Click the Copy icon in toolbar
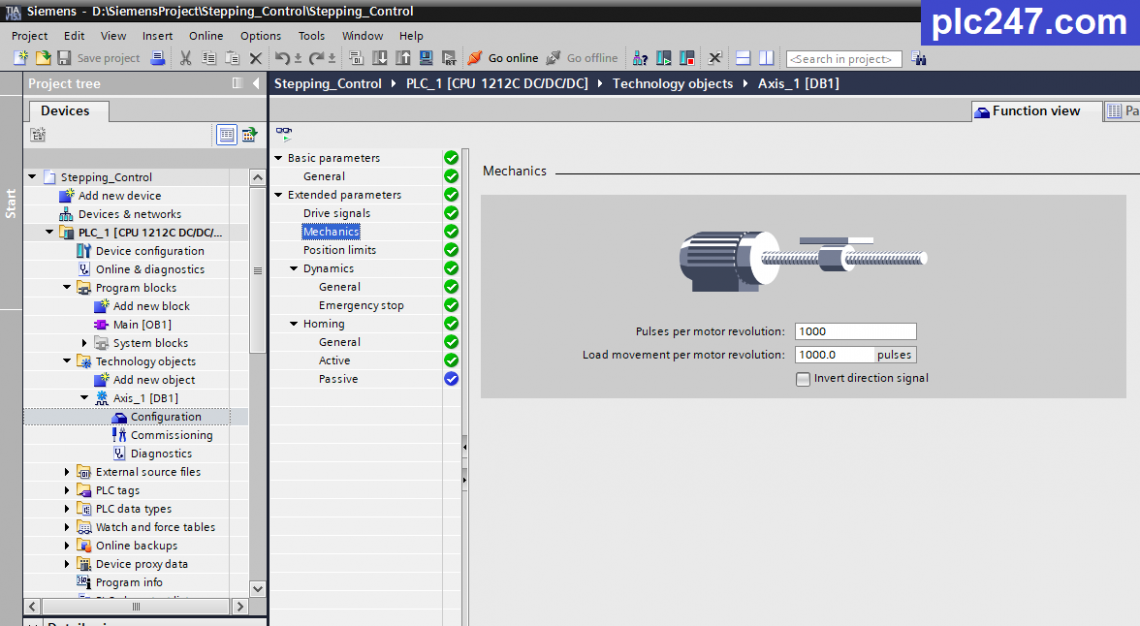Screen dimensions: 1140x626 coord(209,58)
